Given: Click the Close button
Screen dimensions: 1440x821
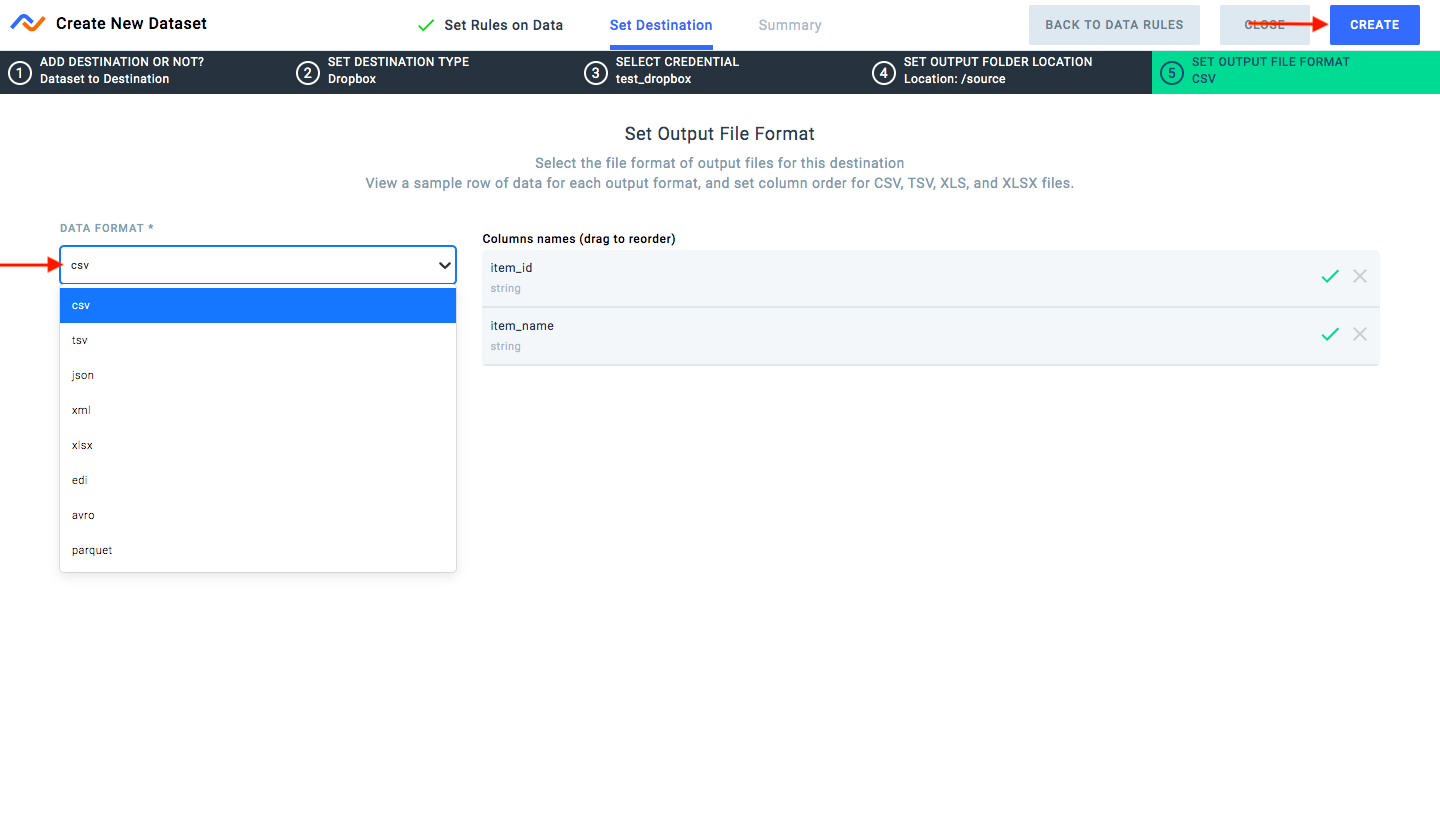Looking at the screenshot, I should coord(1265,25).
